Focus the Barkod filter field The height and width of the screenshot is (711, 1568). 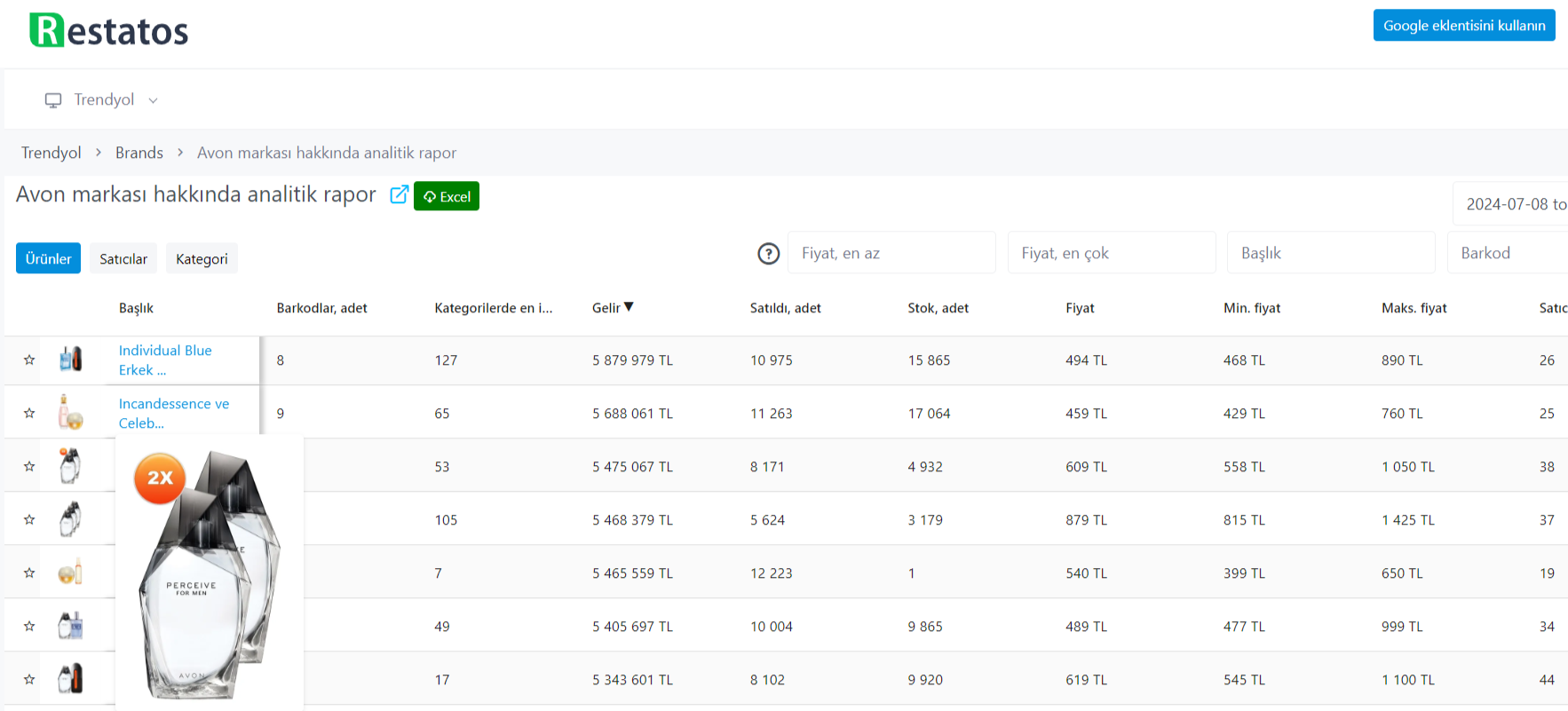(1508, 253)
